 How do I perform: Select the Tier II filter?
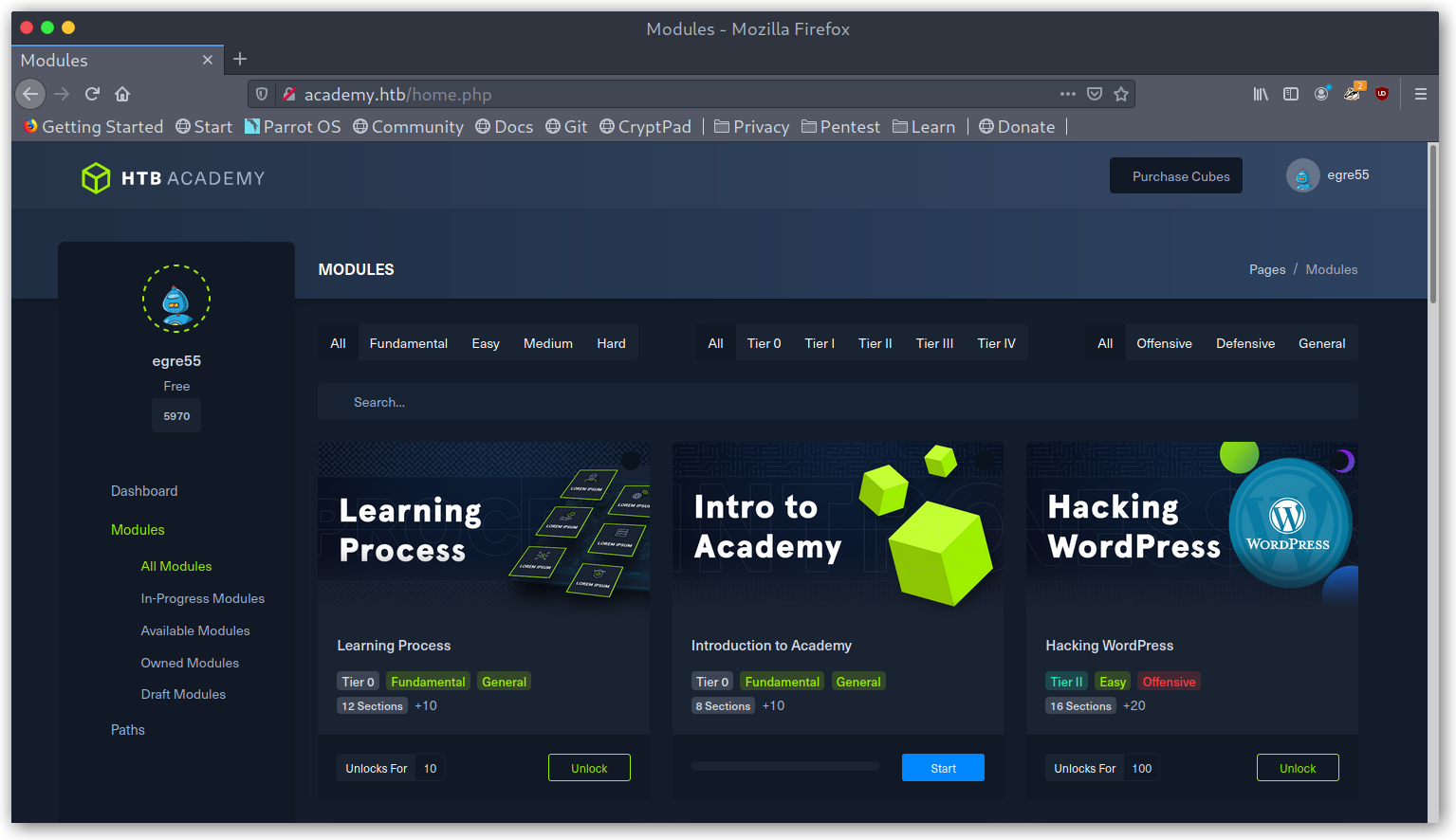tap(875, 343)
